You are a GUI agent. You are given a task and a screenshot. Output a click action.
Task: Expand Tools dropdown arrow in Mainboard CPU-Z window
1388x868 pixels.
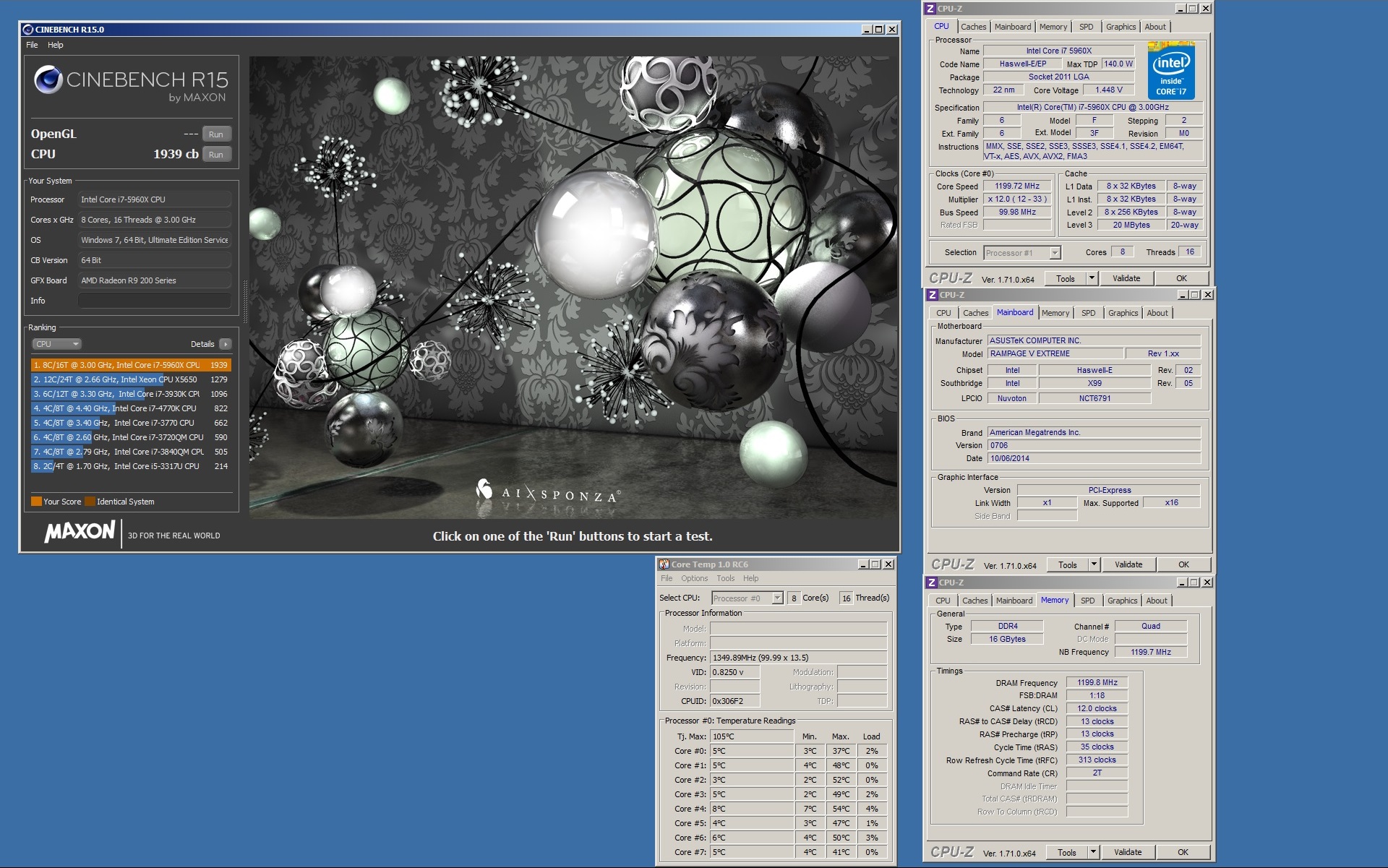tap(1094, 564)
